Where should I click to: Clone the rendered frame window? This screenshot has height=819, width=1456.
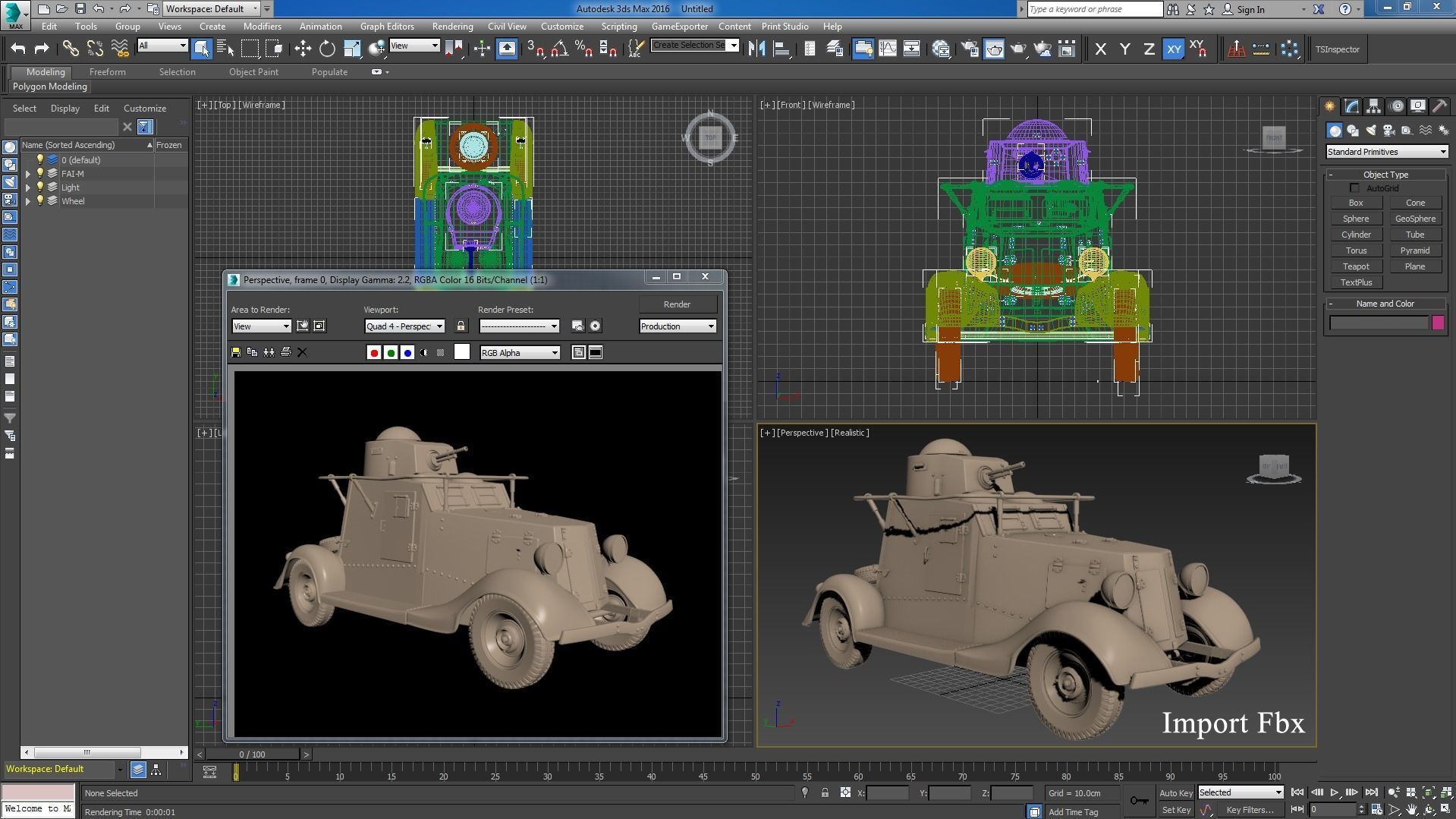click(x=269, y=352)
